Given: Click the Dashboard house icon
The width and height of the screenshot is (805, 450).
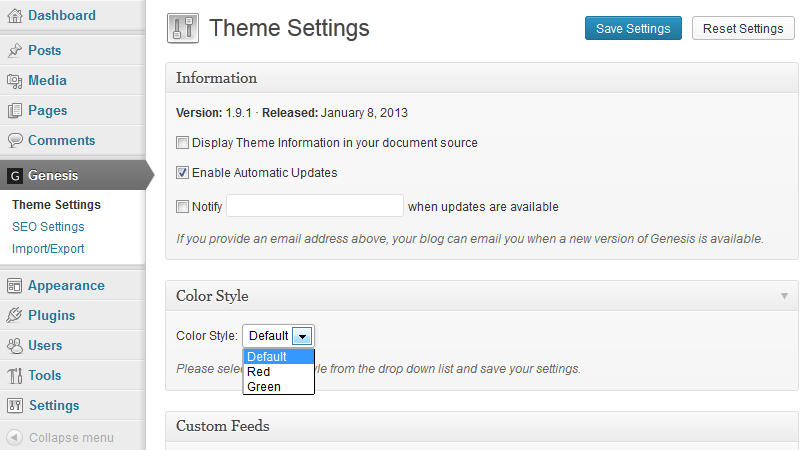Looking at the screenshot, I should click(15, 16).
